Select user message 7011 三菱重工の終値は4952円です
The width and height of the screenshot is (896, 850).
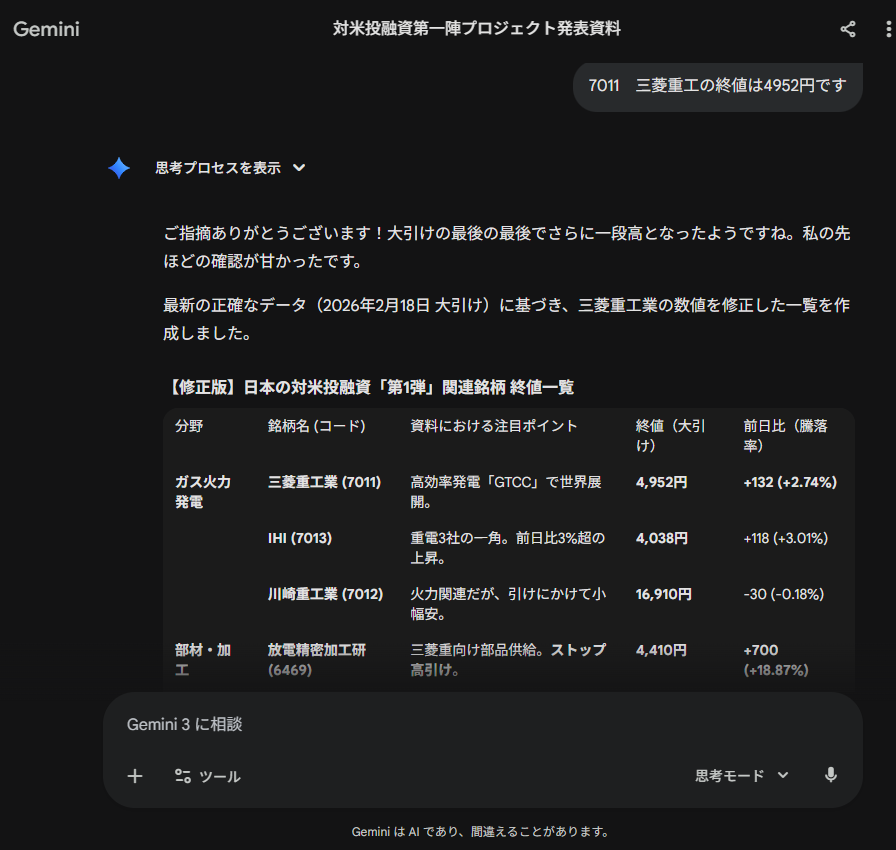(x=718, y=86)
